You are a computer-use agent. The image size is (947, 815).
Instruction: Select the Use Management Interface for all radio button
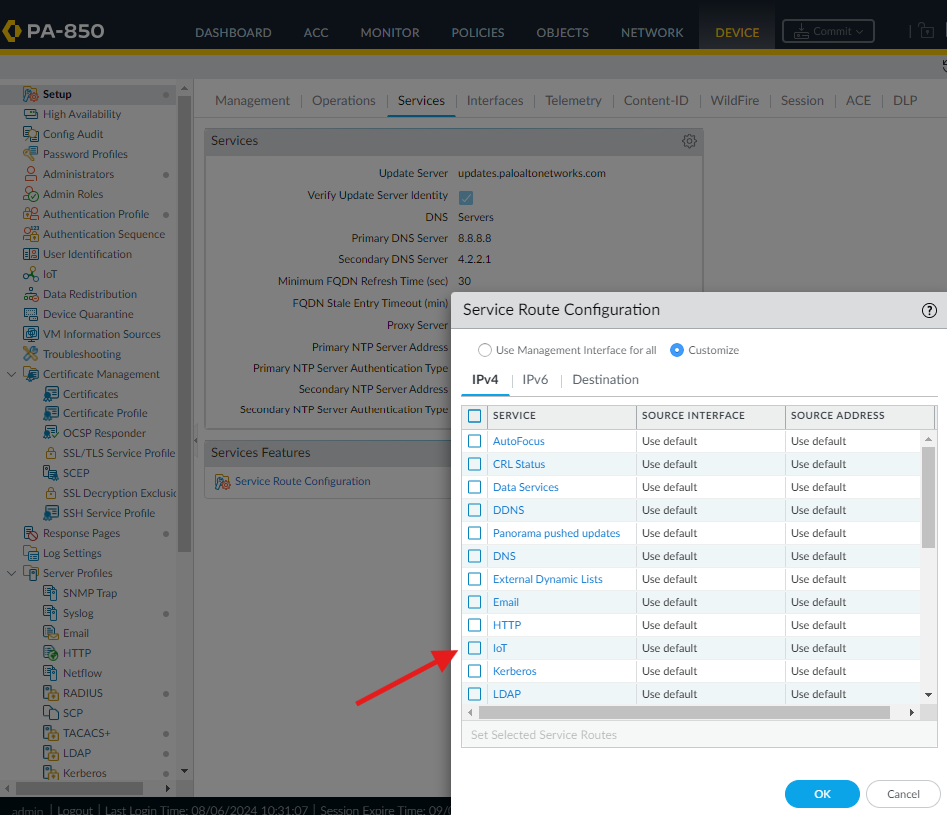point(484,349)
